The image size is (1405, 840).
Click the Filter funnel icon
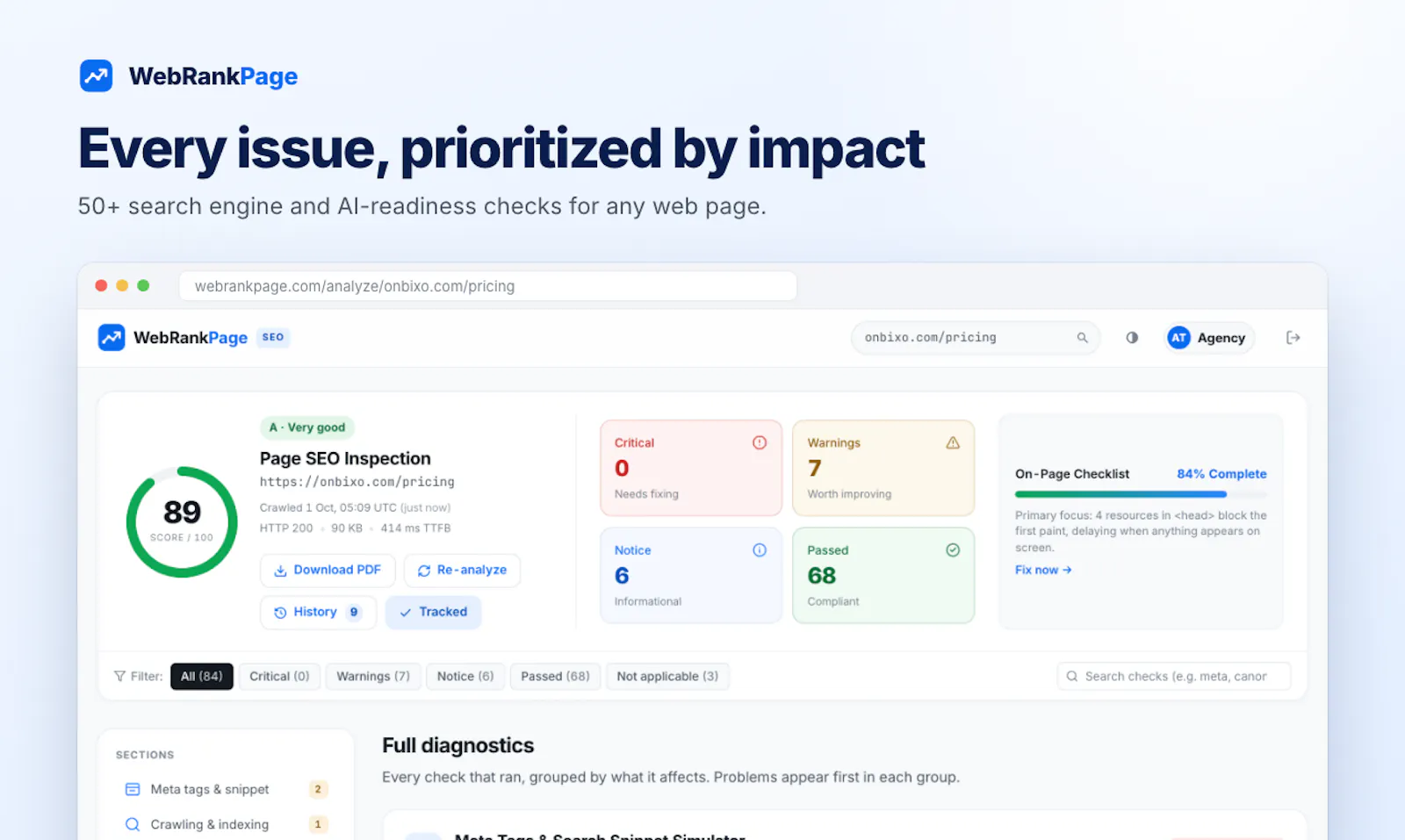coord(119,677)
